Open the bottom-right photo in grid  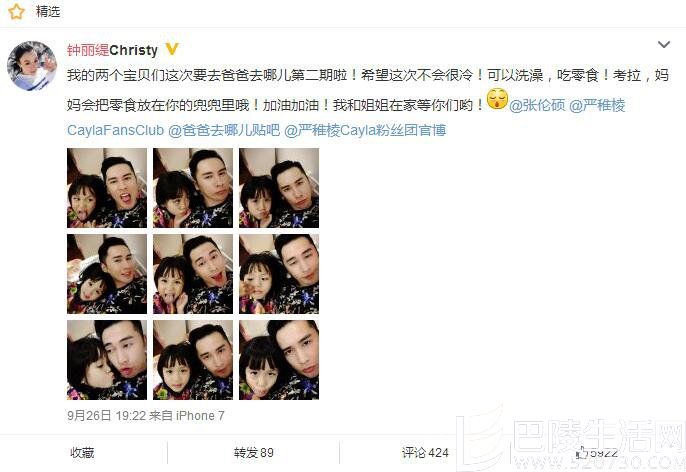tap(279, 360)
